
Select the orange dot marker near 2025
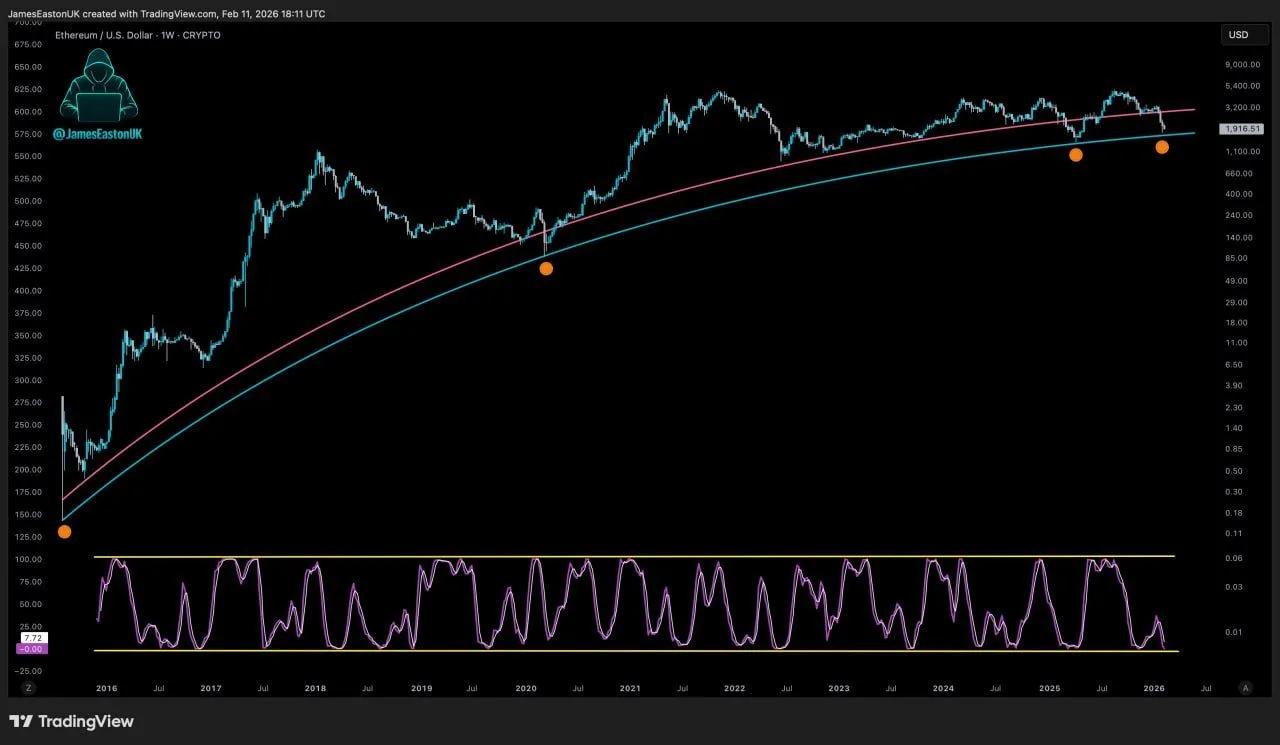click(1076, 155)
